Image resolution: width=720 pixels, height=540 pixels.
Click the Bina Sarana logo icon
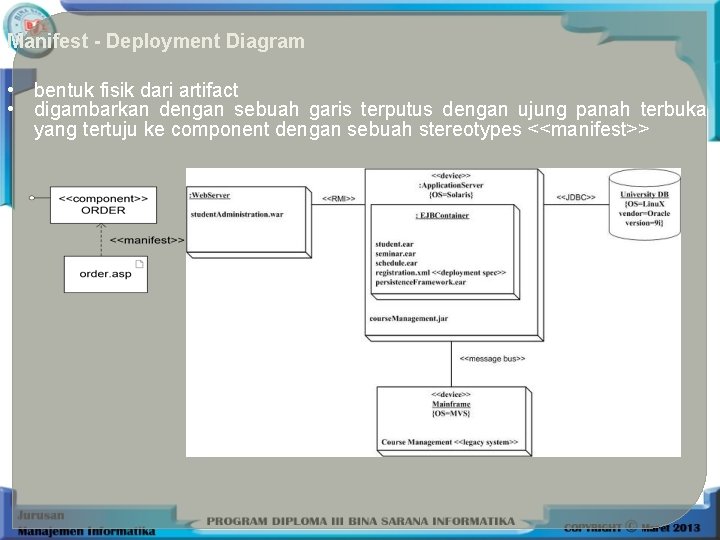[29, 28]
